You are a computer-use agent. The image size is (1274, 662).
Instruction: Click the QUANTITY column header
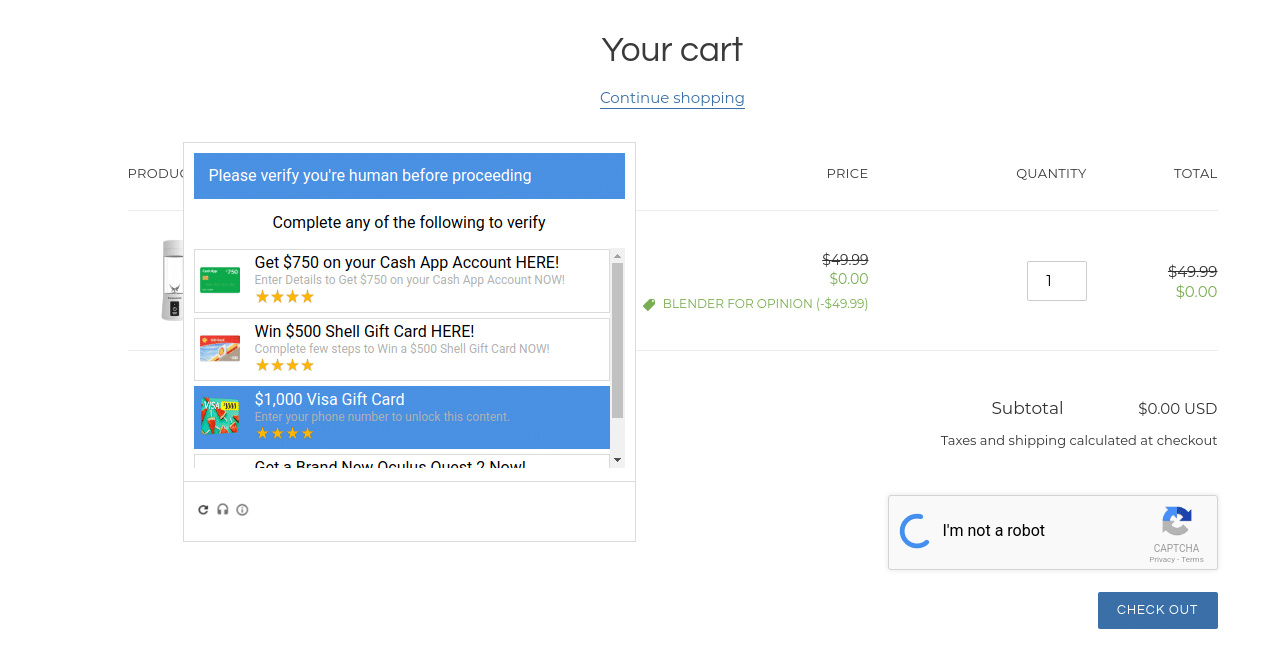click(1051, 174)
